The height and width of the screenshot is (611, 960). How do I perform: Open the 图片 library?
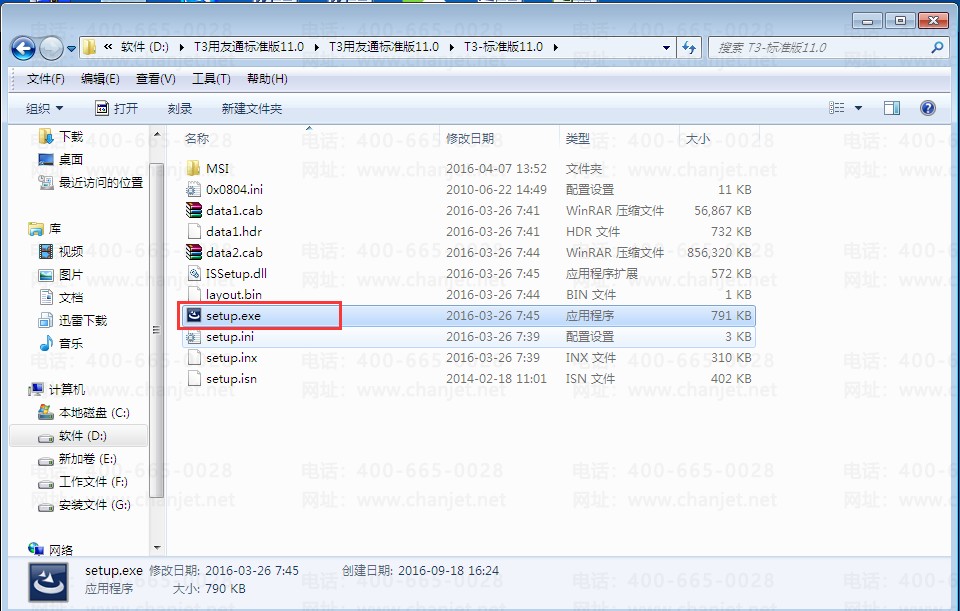coord(70,275)
